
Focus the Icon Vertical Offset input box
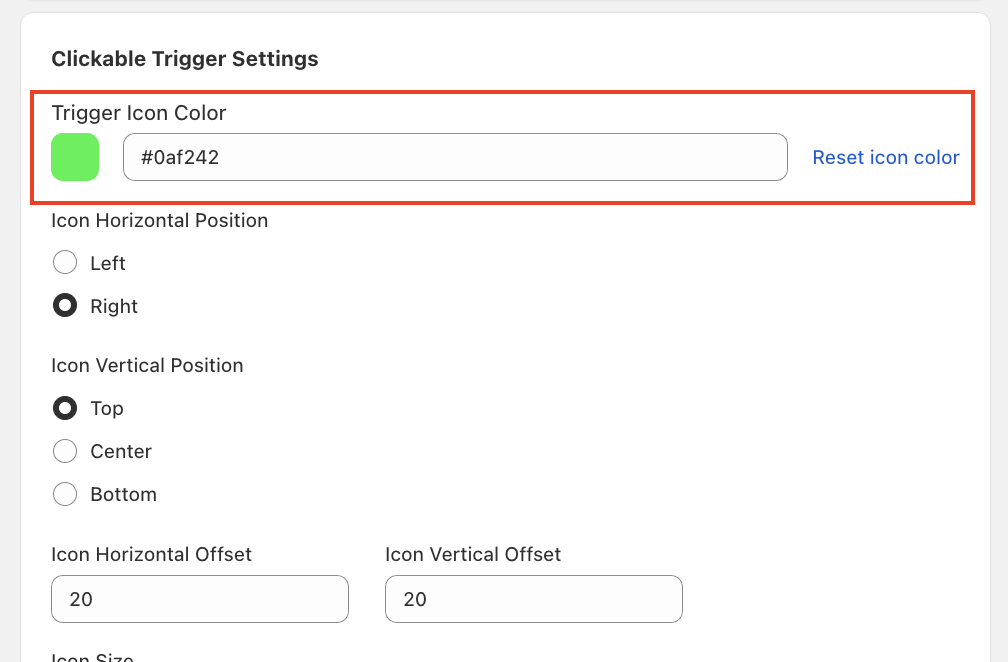click(534, 599)
